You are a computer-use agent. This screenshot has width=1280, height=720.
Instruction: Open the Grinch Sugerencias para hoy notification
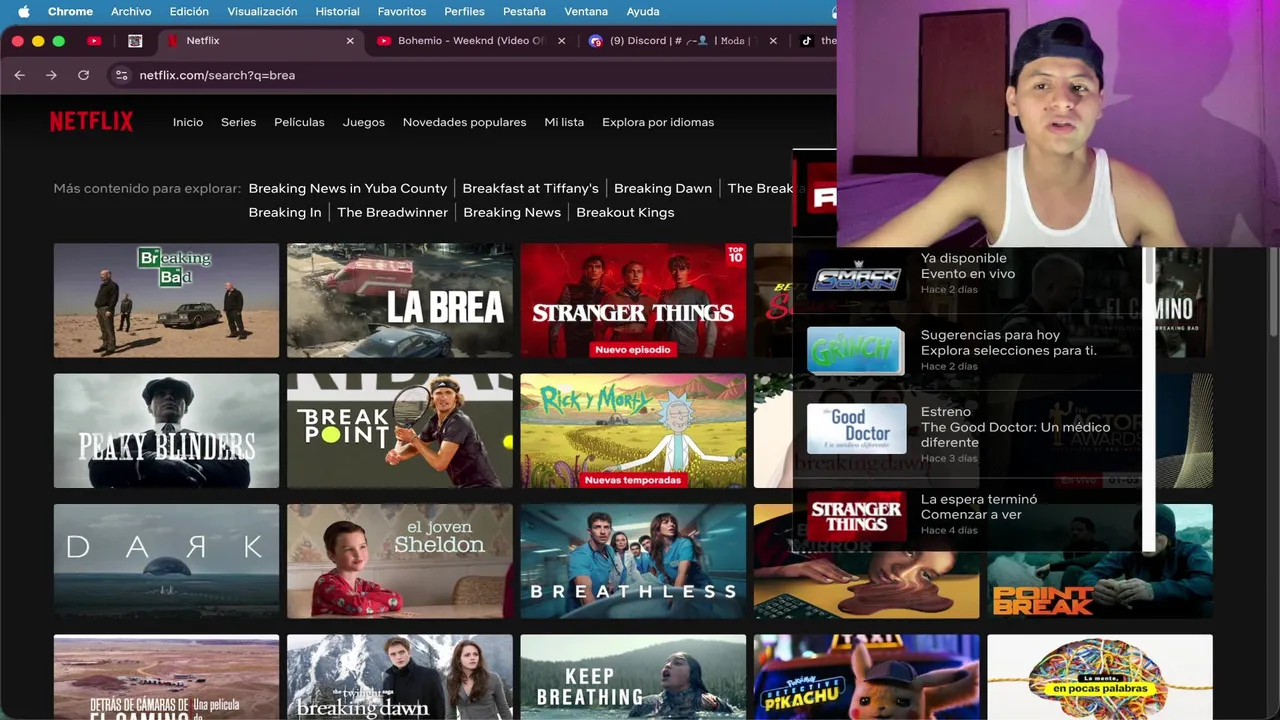click(x=968, y=350)
